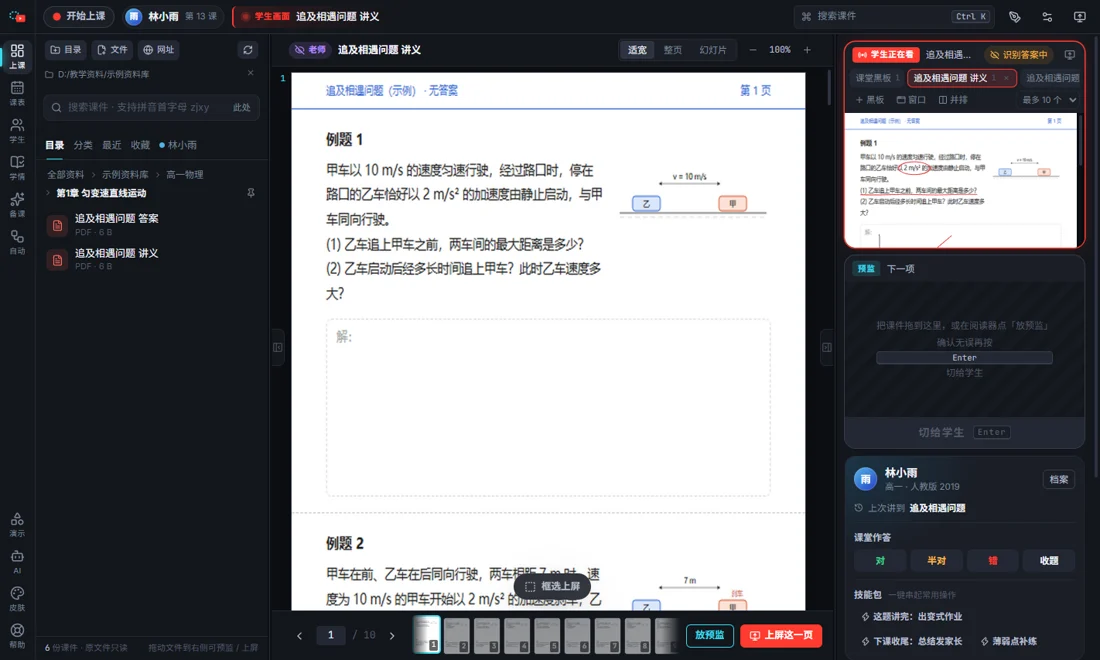Click the X next to D:/教学资料 path
Image resolution: width=1100 pixels, height=660 pixels.
pyautogui.click(x=250, y=73)
